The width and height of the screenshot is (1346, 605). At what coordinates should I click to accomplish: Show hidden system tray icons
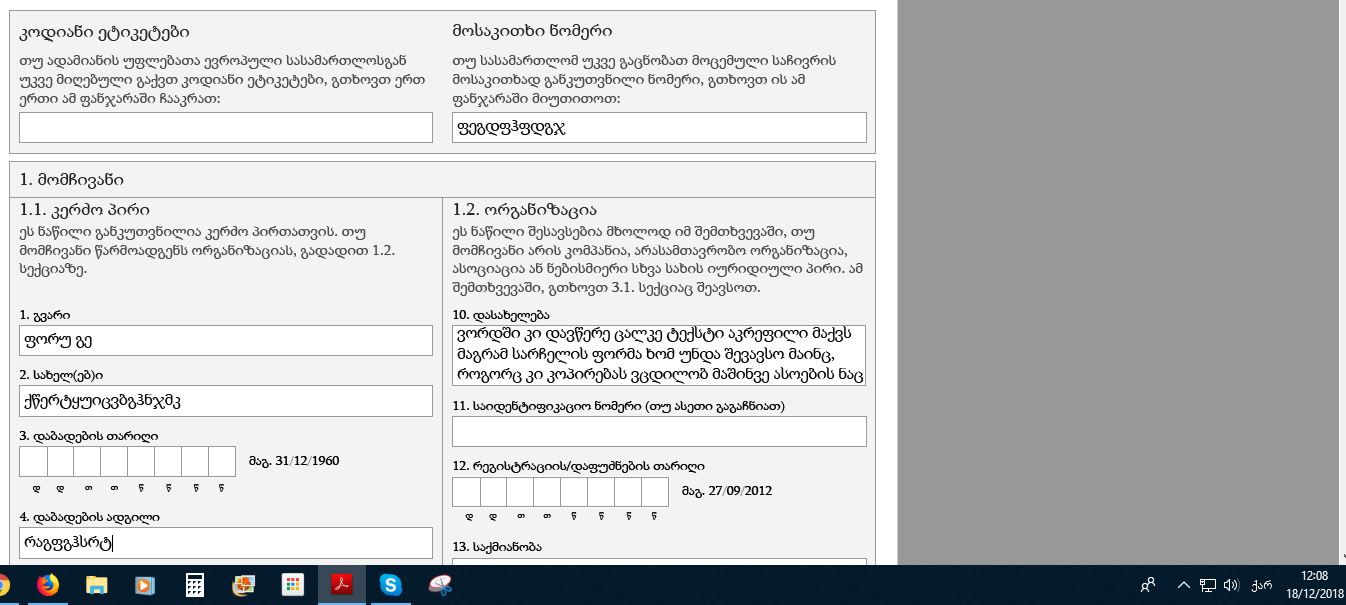click(x=1183, y=585)
